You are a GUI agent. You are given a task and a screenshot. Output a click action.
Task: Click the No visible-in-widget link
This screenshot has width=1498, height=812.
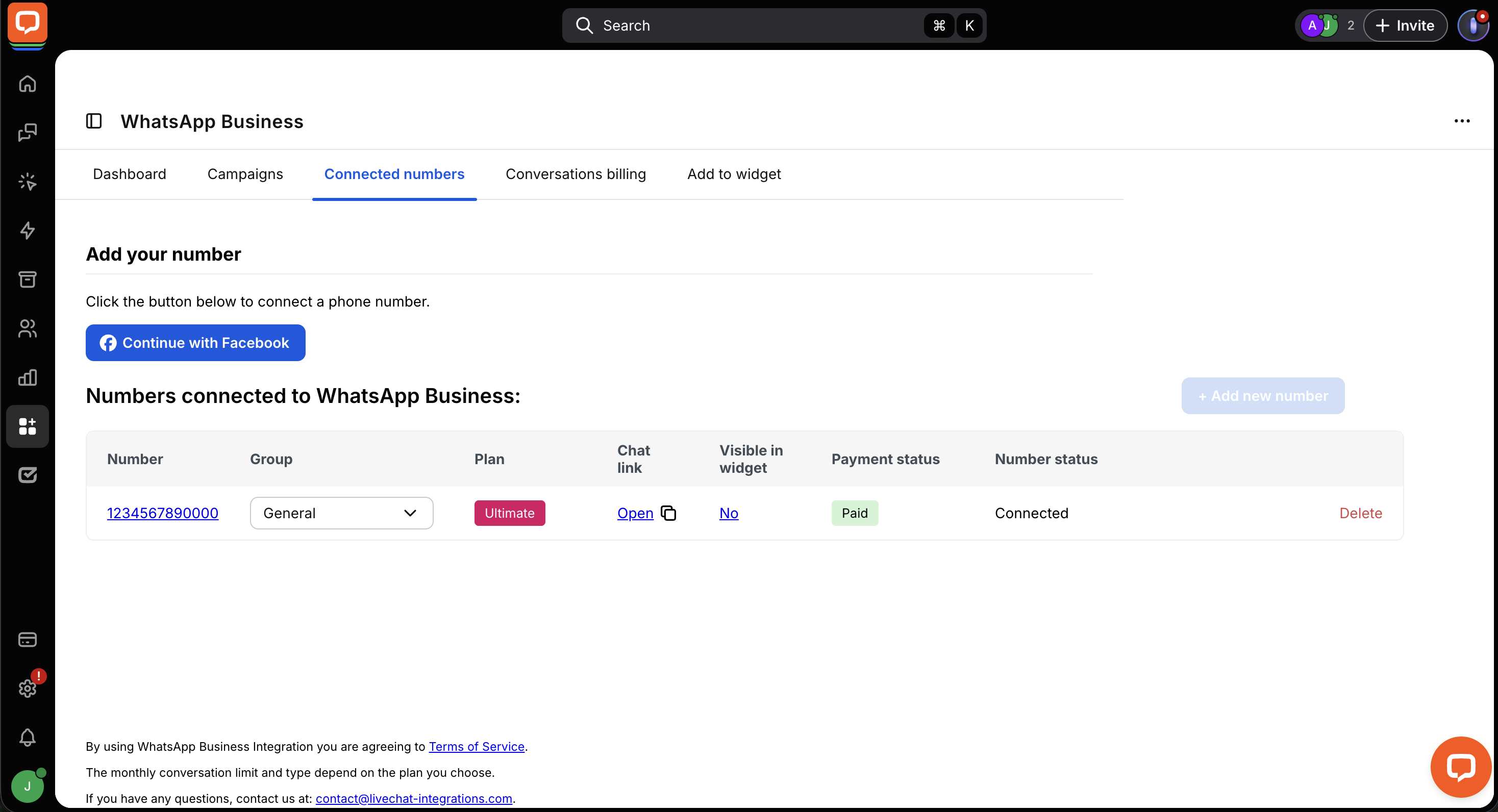729,513
